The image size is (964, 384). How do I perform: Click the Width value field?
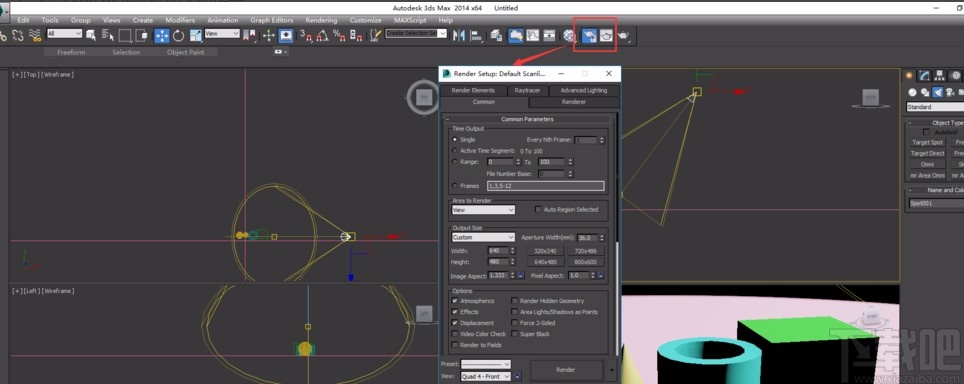pyautogui.click(x=497, y=251)
